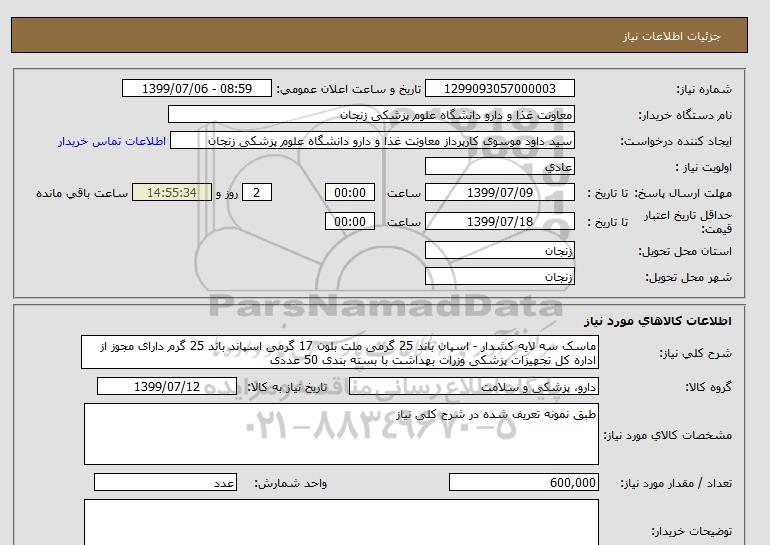The image size is (770, 545).
Task: Click the label مهلت ارسال پاسخ
Action: 685,193
